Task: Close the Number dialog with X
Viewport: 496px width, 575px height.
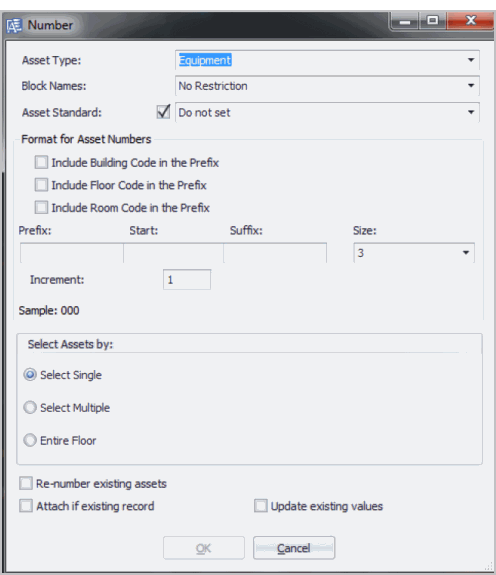Action: (x=471, y=21)
